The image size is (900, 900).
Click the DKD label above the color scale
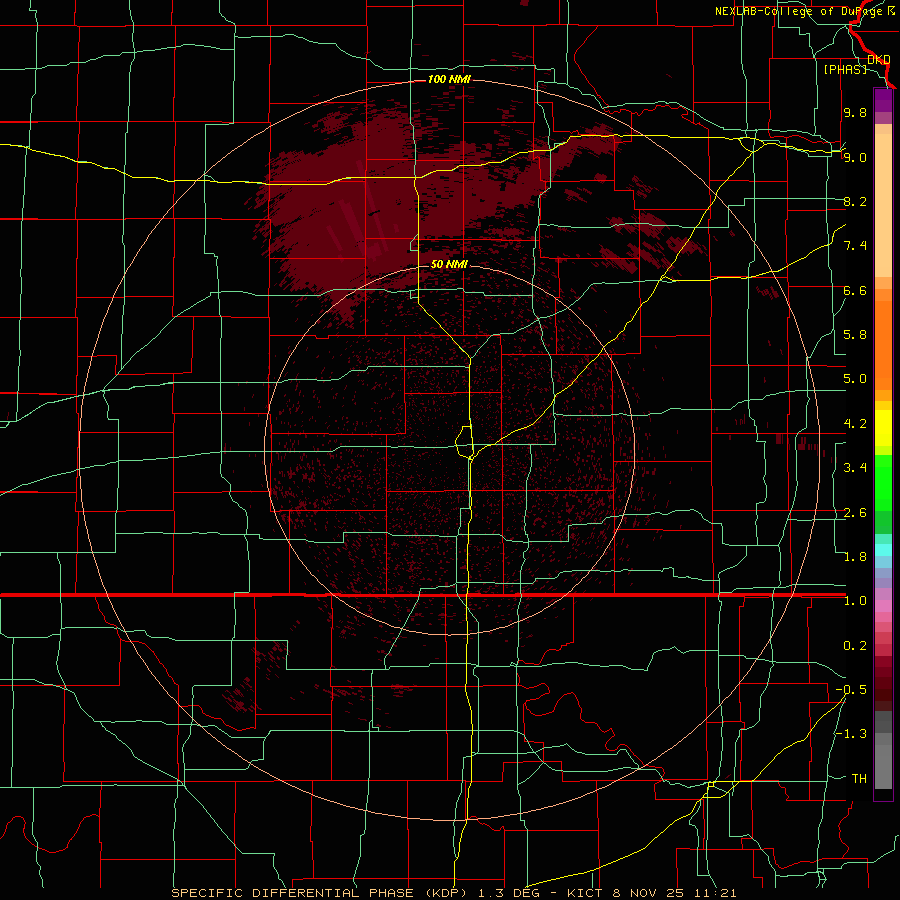879,59
